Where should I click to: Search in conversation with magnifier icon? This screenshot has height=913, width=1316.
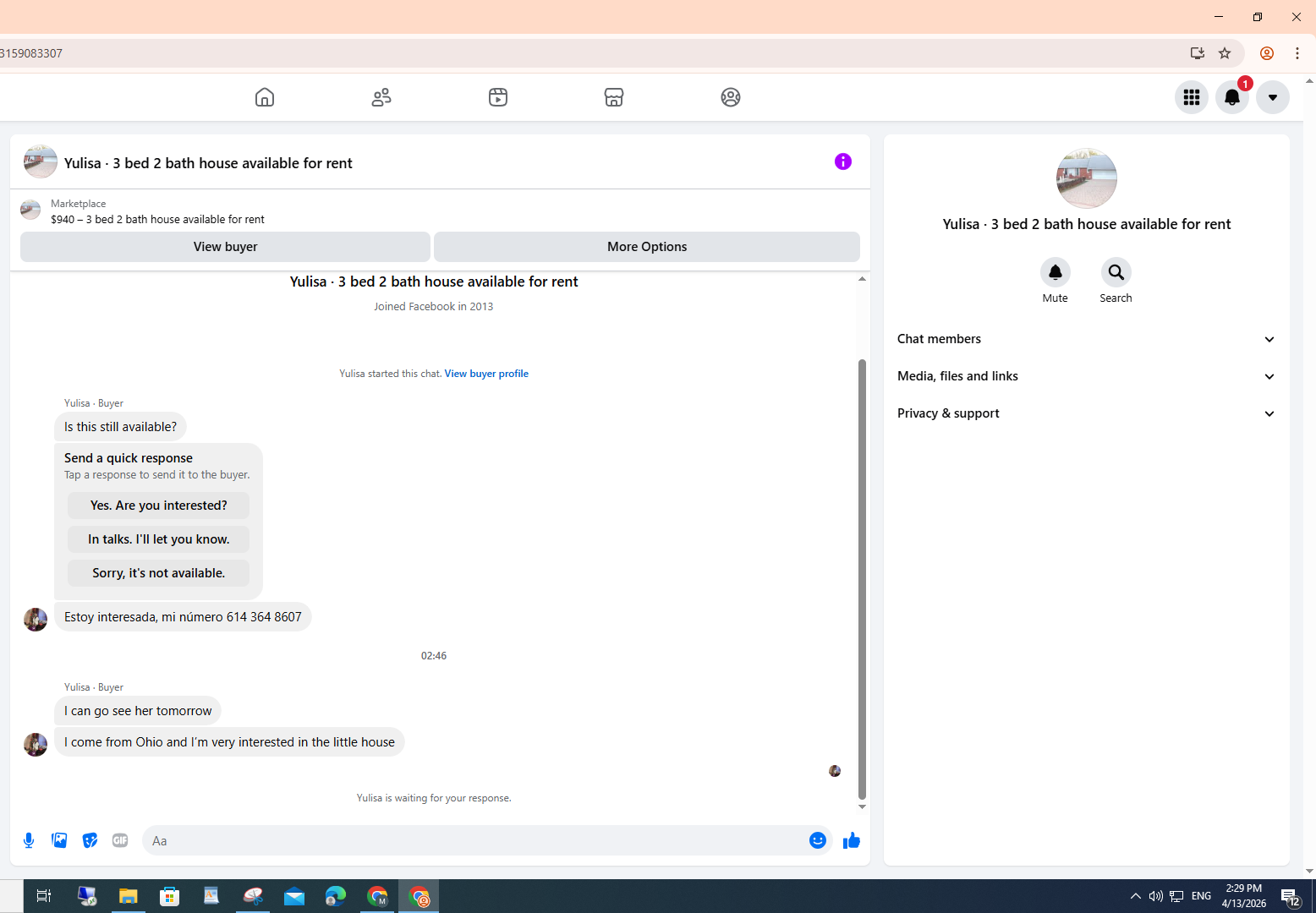1116,272
